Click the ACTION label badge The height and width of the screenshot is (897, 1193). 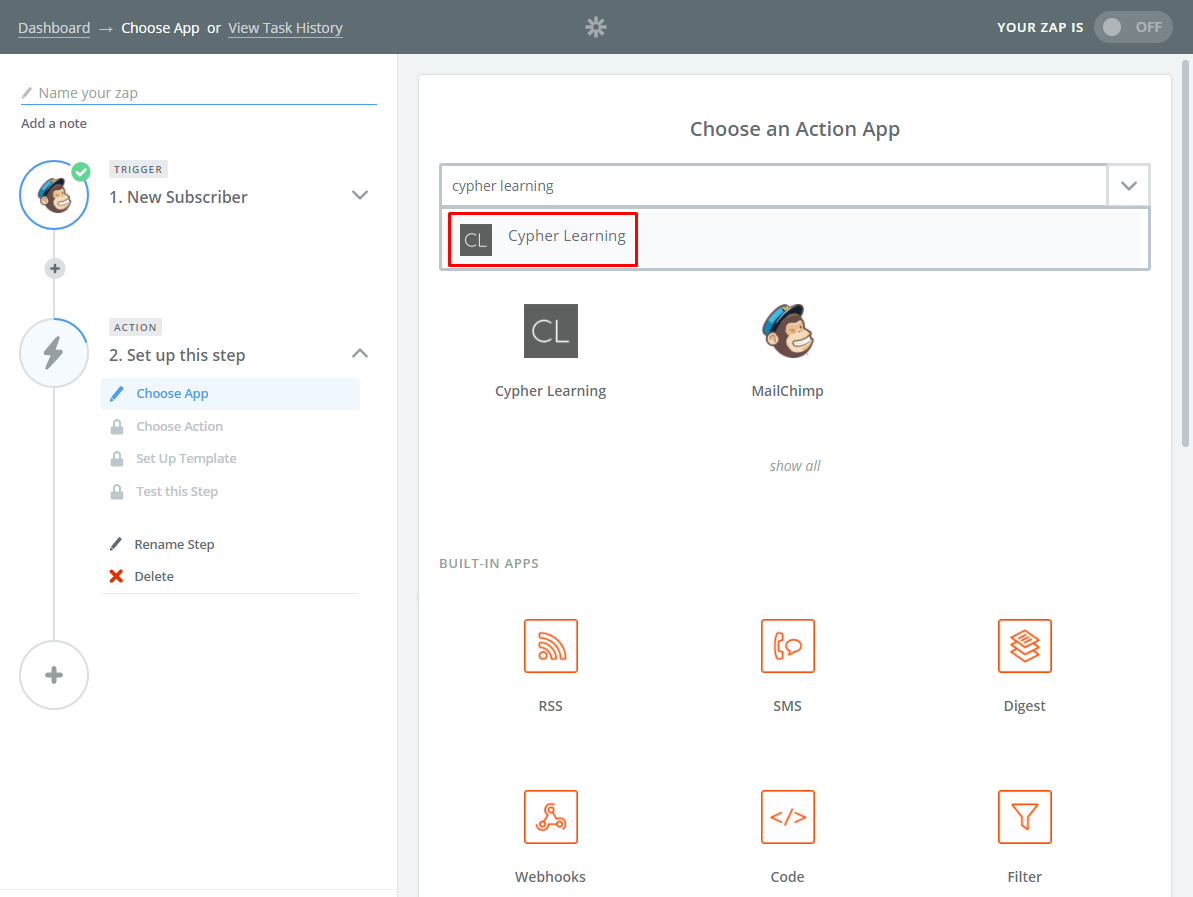point(135,327)
